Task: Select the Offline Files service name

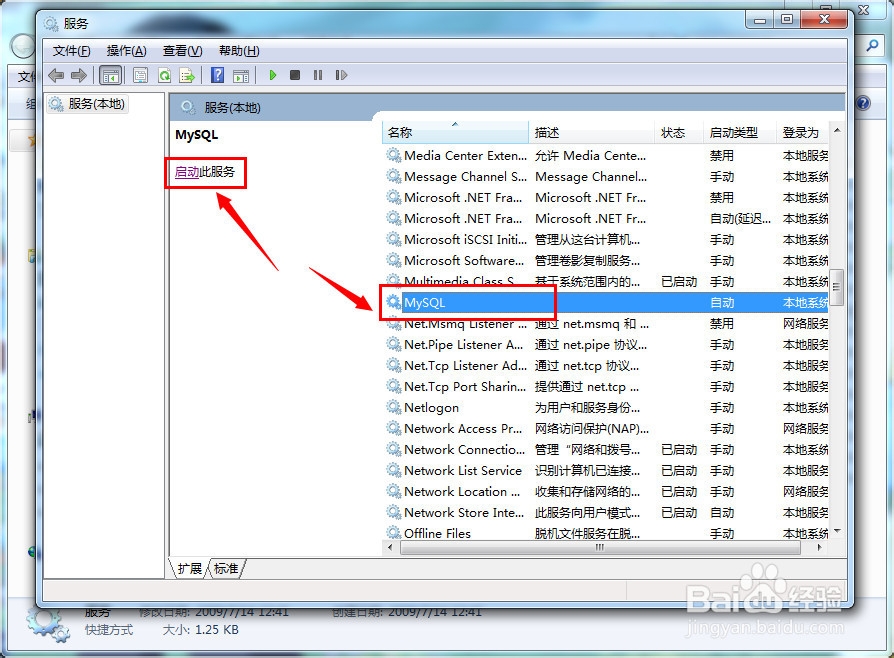Action: coord(437,534)
